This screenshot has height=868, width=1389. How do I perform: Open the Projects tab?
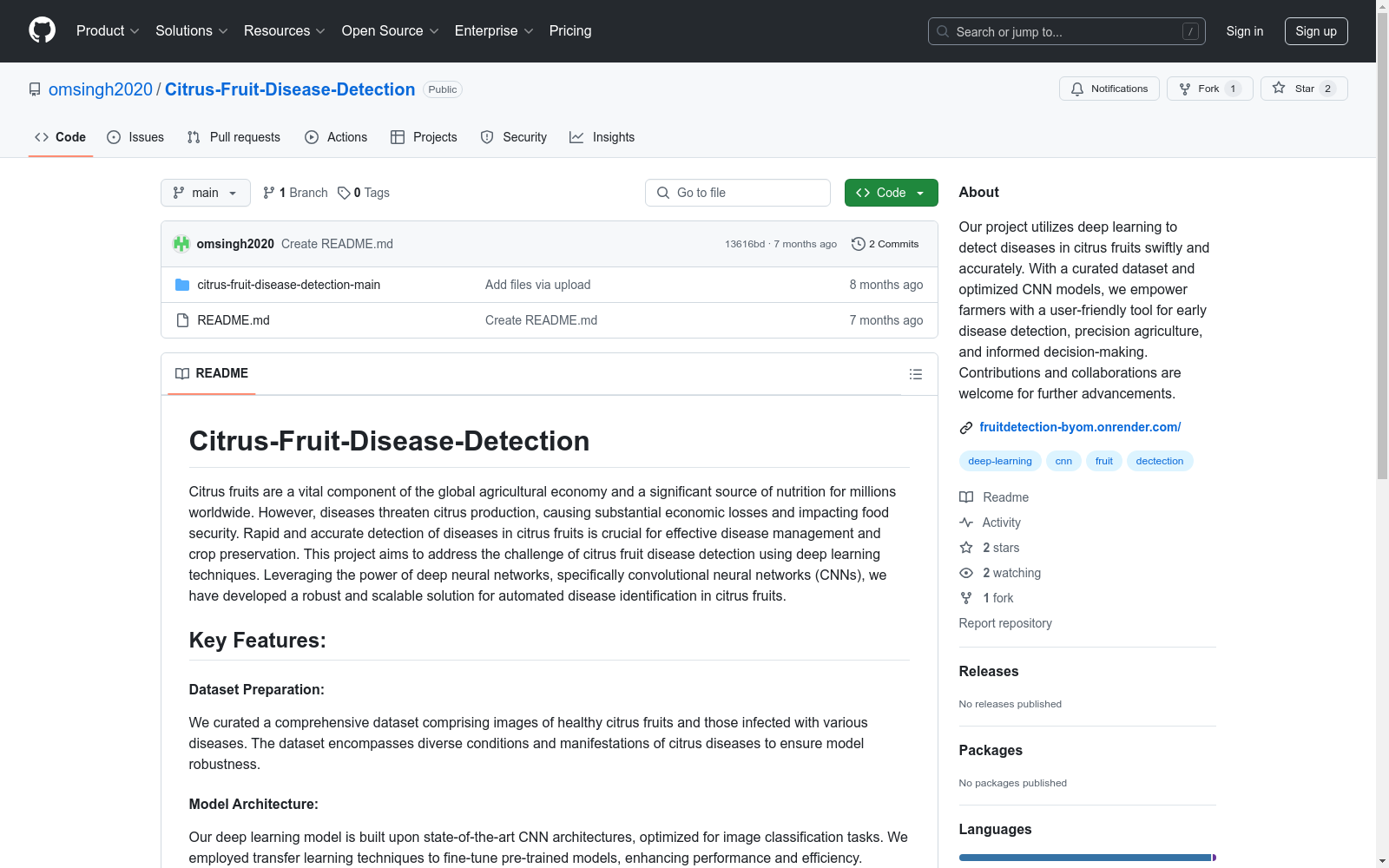pyautogui.click(x=424, y=137)
